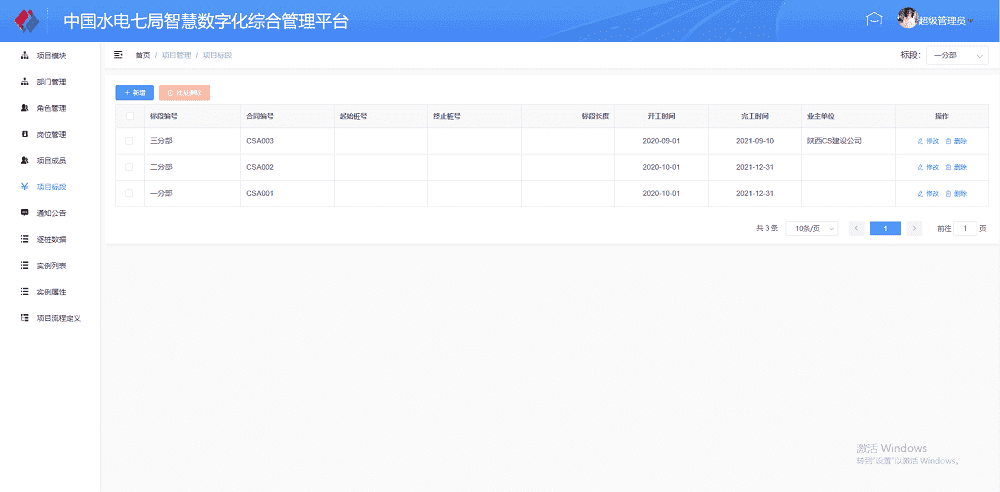This screenshot has width=1000, height=492.
Task: Go to 岗位管理 in the sidebar menu
Action: click(x=50, y=134)
